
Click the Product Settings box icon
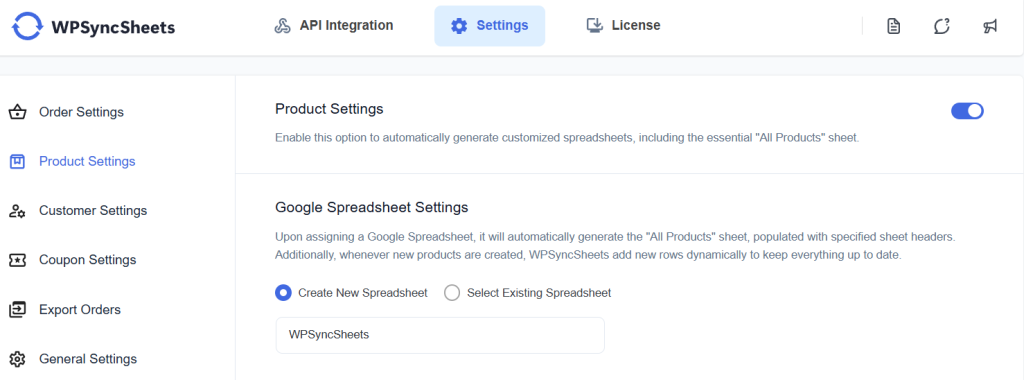coord(18,161)
